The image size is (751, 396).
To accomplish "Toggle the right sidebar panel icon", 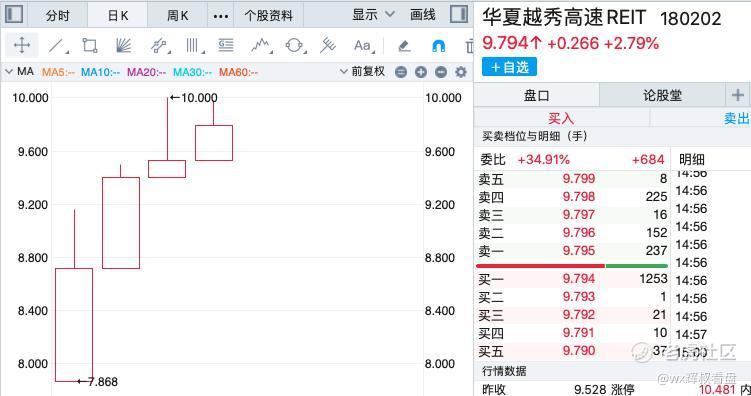I will coord(459,14).
